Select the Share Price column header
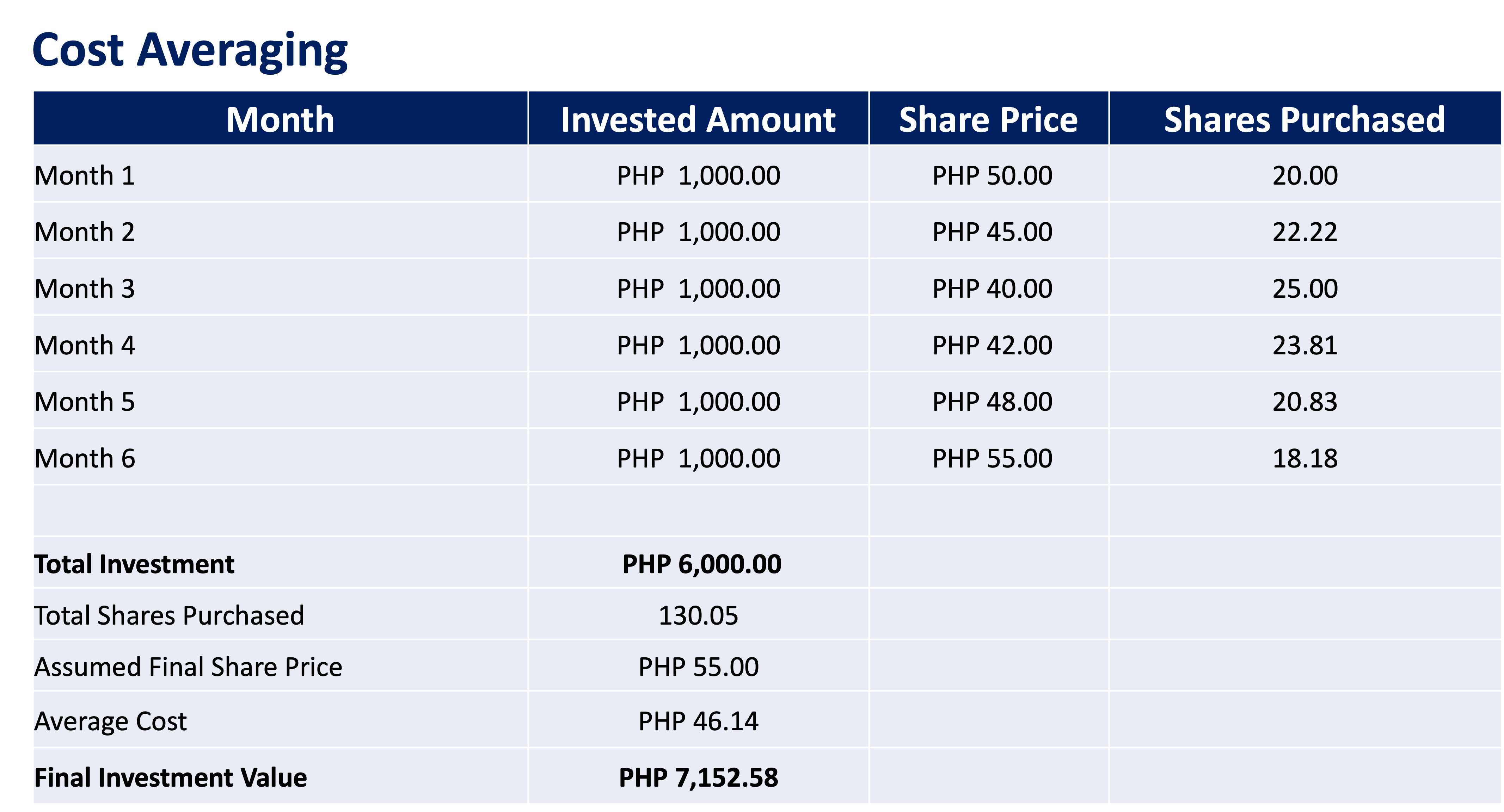1504x812 pixels. [x=988, y=119]
